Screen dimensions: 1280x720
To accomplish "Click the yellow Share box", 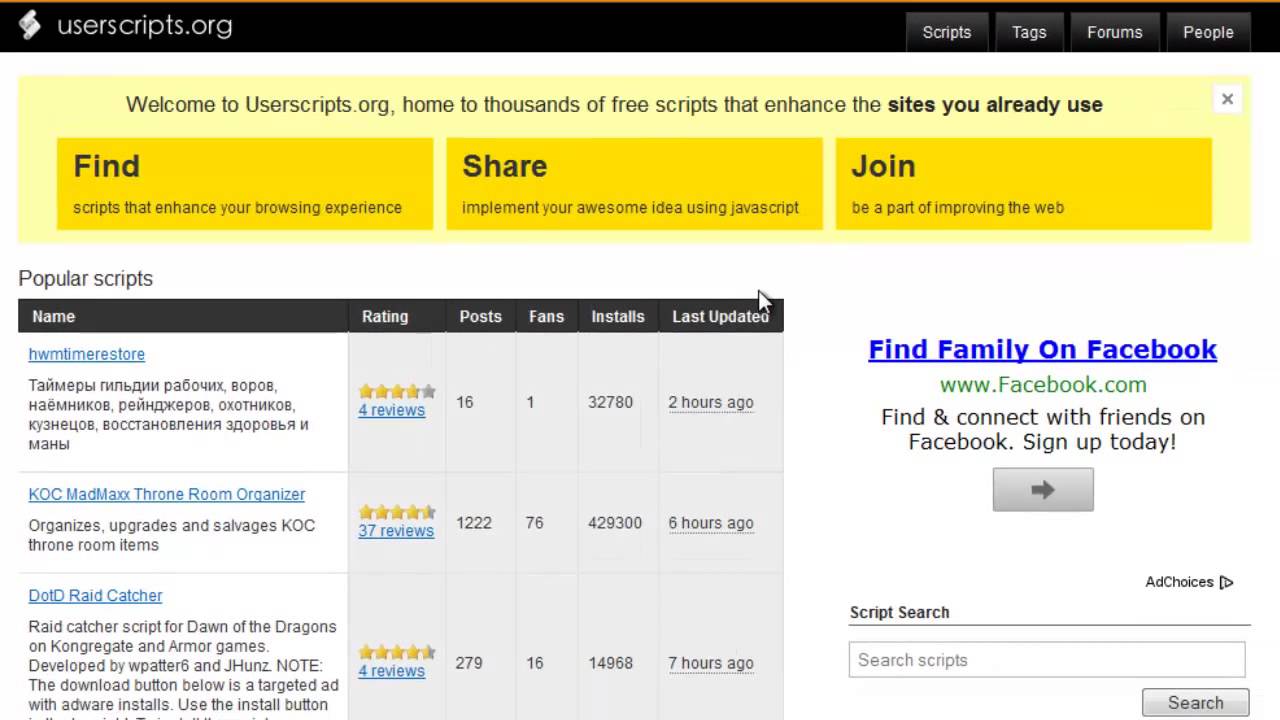I will coord(634,184).
